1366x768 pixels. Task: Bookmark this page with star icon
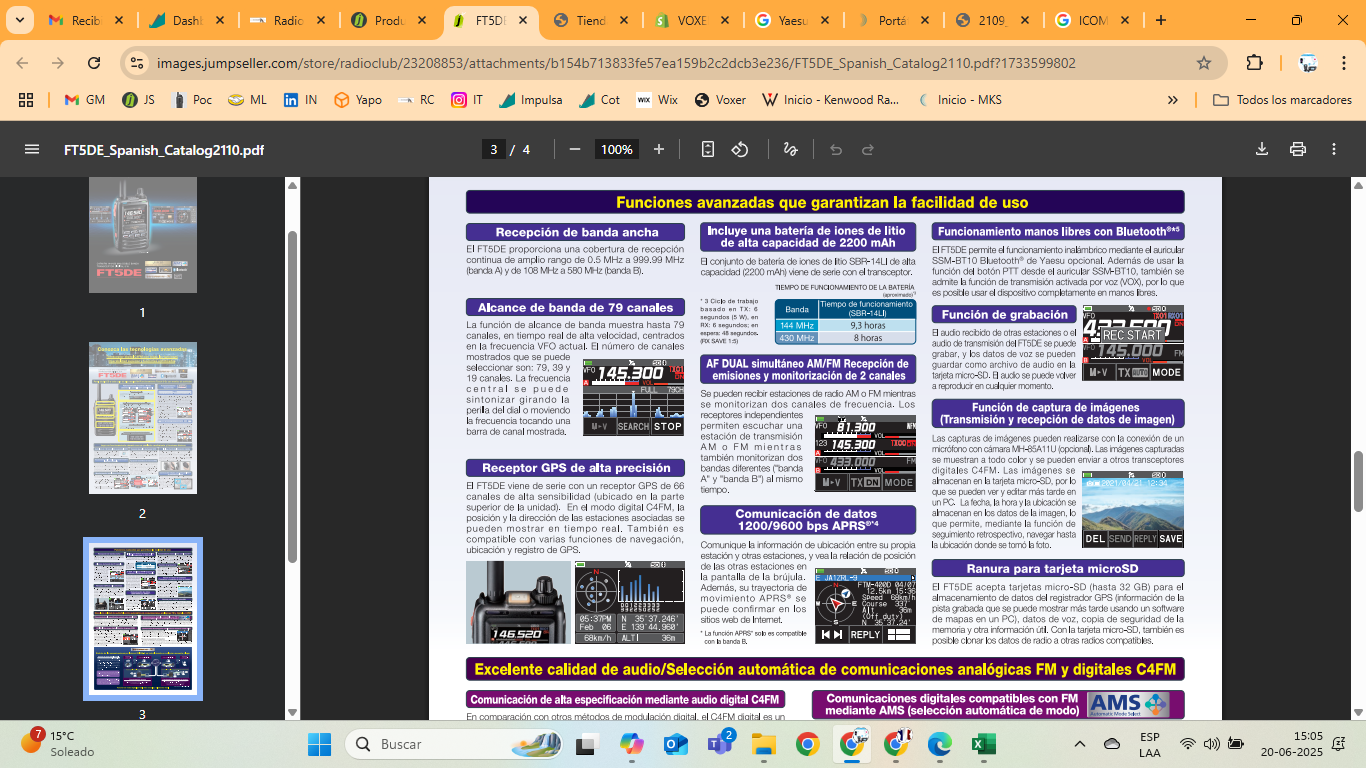(x=1204, y=63)
